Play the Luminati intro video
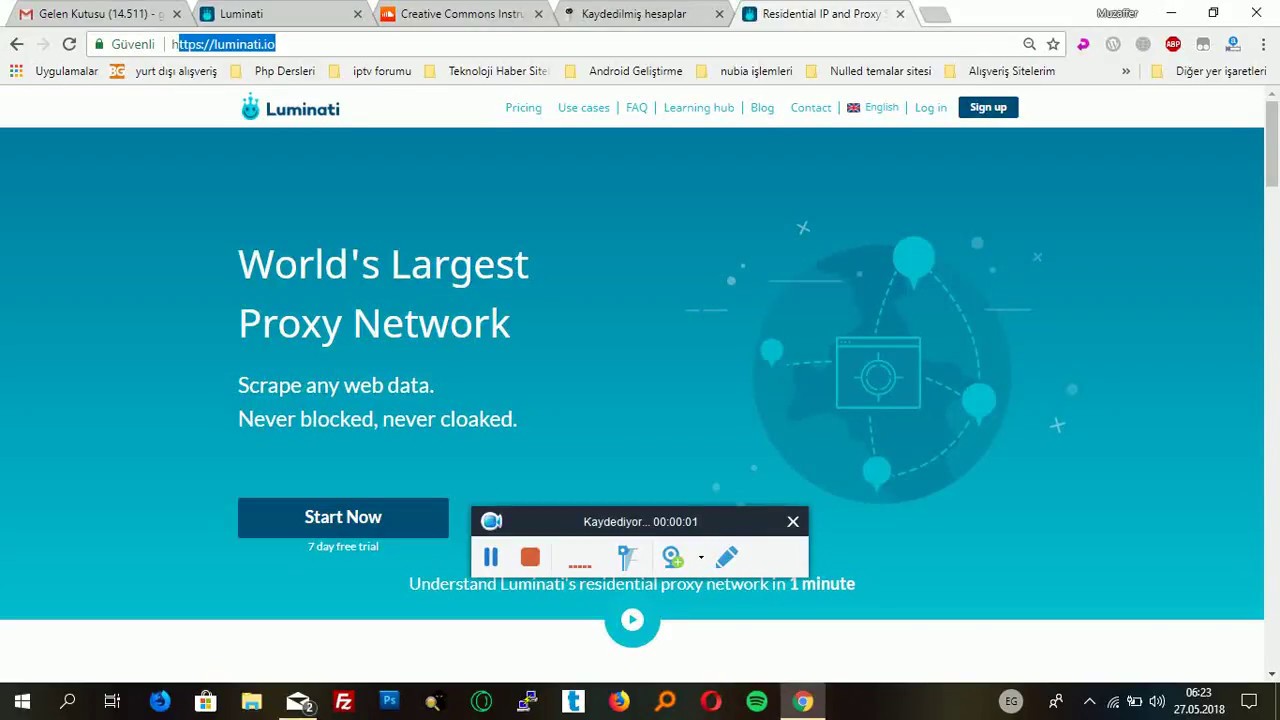 point(632,620)
